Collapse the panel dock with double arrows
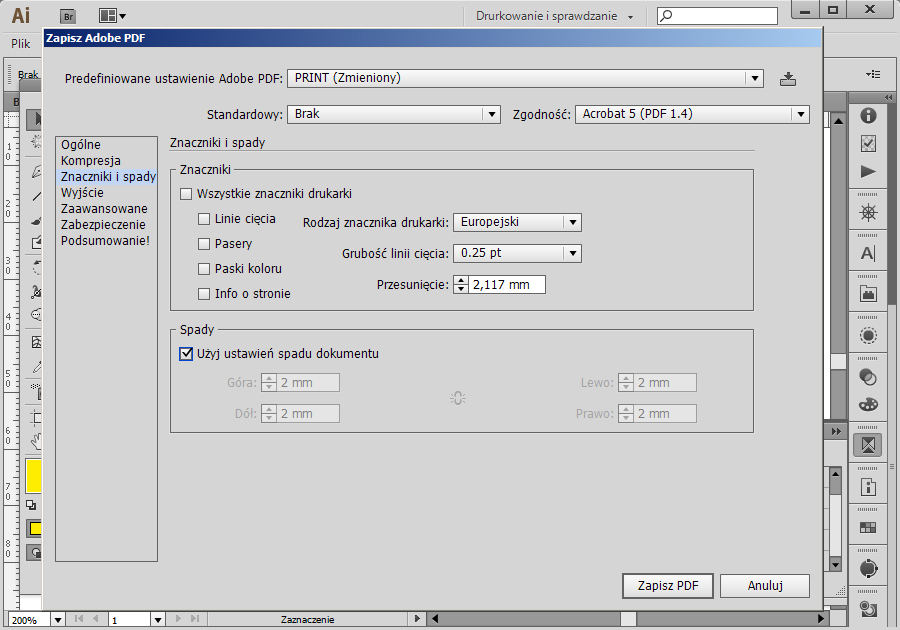The width and height of the screenshot is (900, 630). click(x=889, y=98)
